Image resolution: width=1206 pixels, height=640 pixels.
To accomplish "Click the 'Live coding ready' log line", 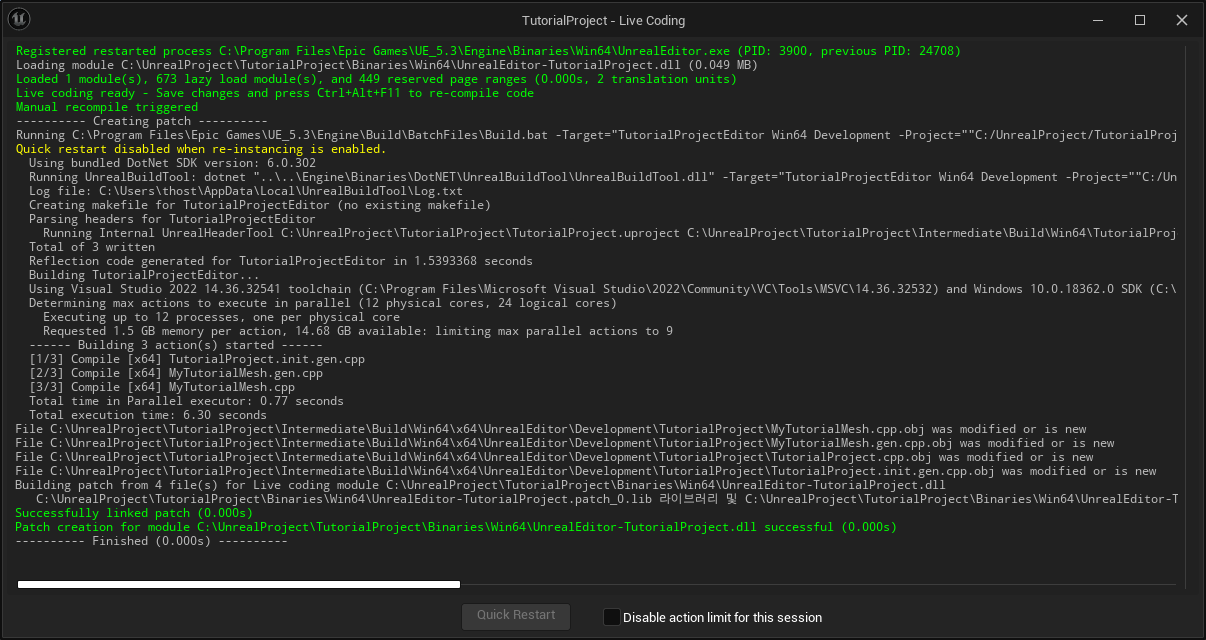I will pyautogui.click(x=275, y=93).
